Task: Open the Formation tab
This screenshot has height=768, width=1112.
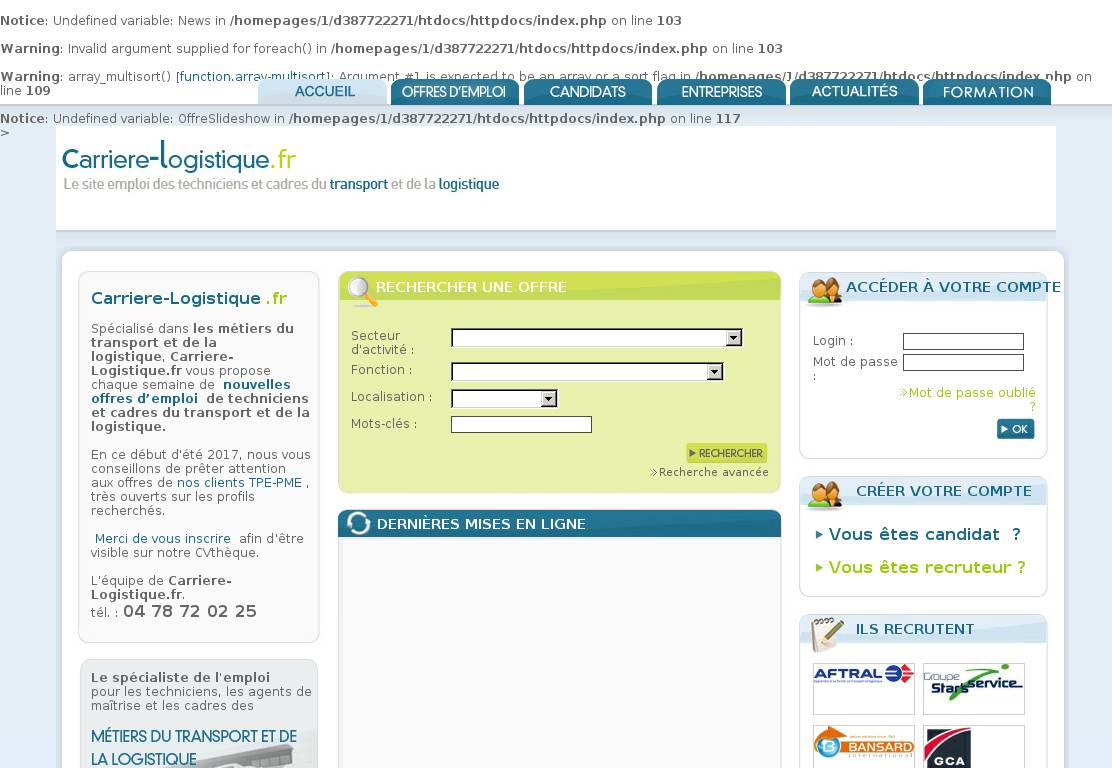Action: coord(987,92)
